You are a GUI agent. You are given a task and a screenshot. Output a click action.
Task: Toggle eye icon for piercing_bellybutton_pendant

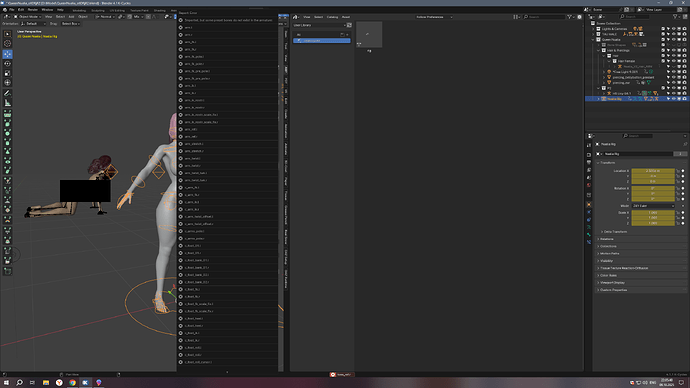click(673, 77)
